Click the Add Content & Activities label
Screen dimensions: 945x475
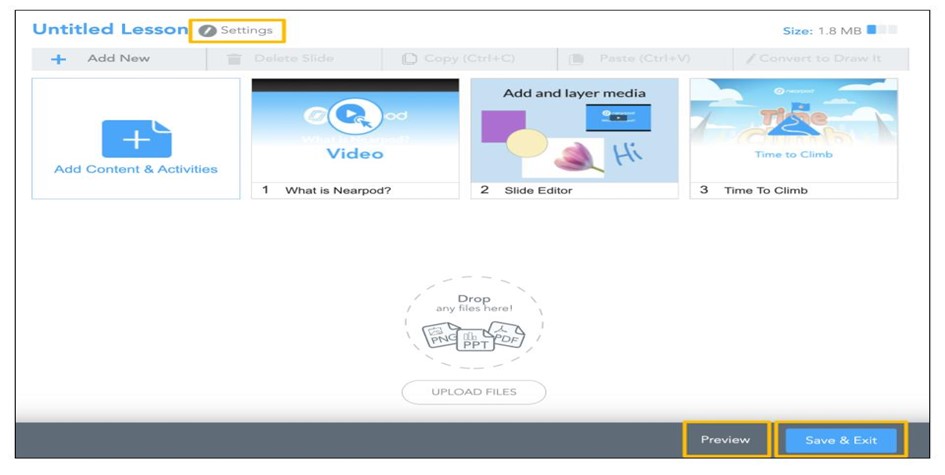(136, 169)
